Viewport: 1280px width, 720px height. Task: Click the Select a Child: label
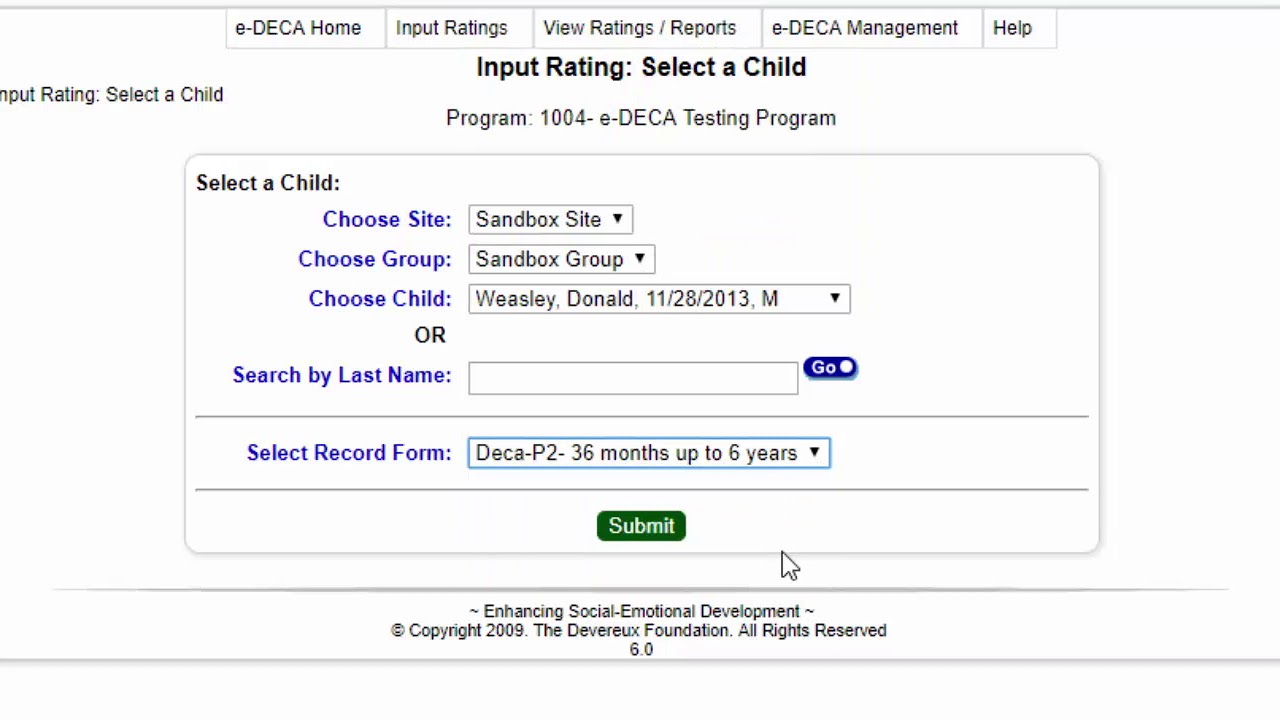[268, 183]
